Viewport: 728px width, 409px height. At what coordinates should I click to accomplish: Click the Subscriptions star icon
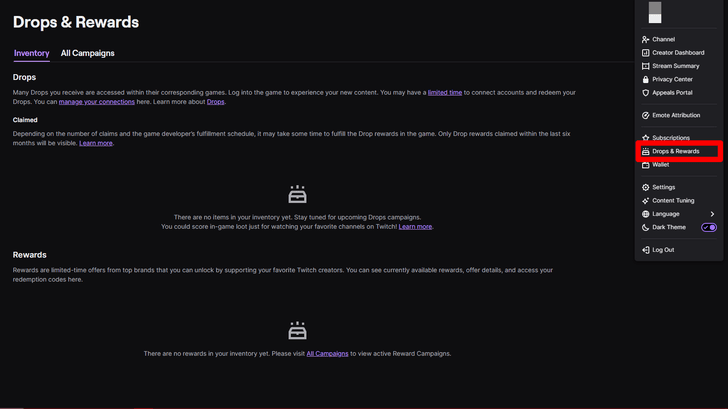(646, 138)
